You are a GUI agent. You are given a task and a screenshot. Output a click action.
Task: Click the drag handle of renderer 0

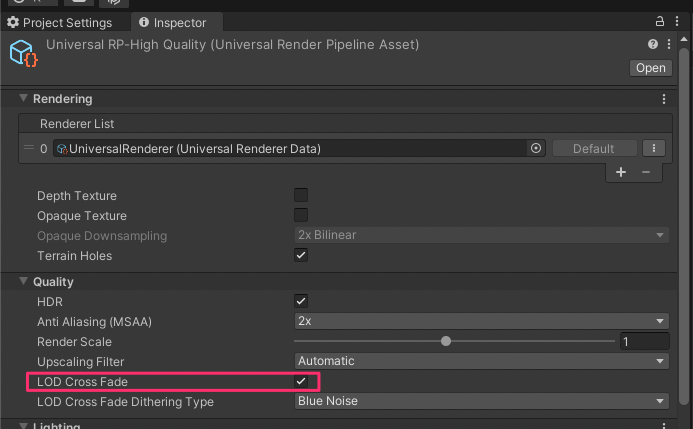(29, 148)
